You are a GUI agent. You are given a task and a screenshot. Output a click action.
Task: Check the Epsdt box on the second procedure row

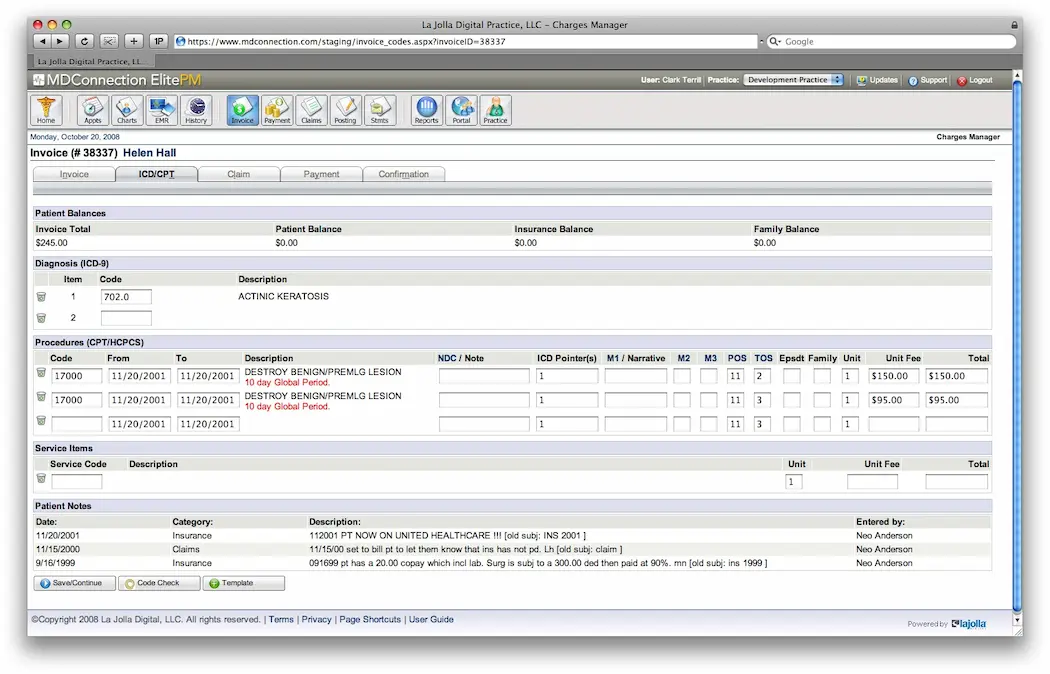tap(790, 399)
